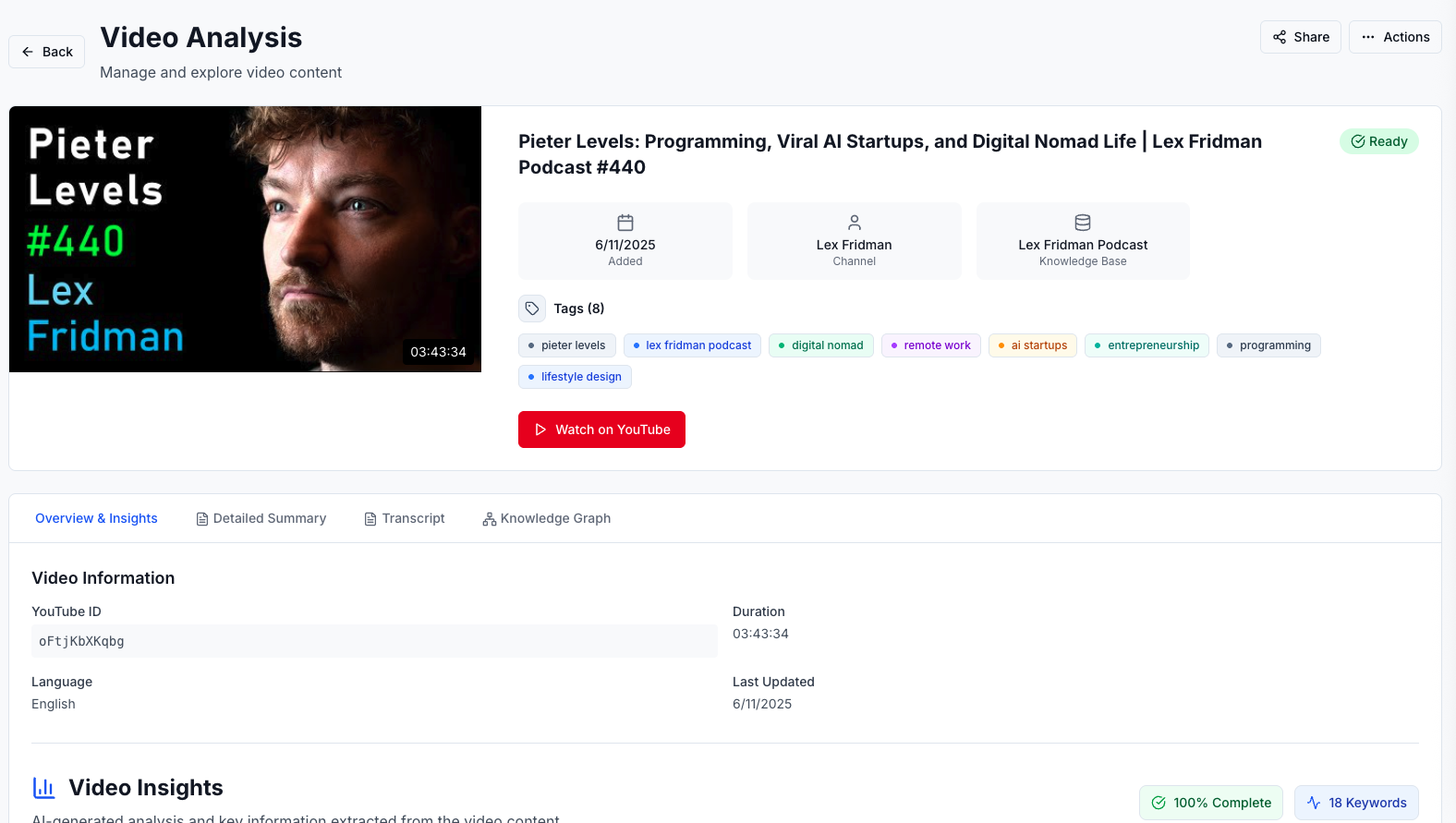Image resolution: width=1456 pixels, height=823 pixels.
Task: Click the activity icon in 18 Keywords badge
Action: (x=1314, y=803)
